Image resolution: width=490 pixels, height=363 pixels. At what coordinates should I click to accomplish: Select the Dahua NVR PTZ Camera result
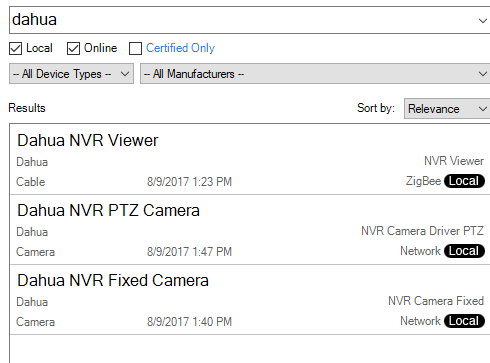(x=250, y=230)
